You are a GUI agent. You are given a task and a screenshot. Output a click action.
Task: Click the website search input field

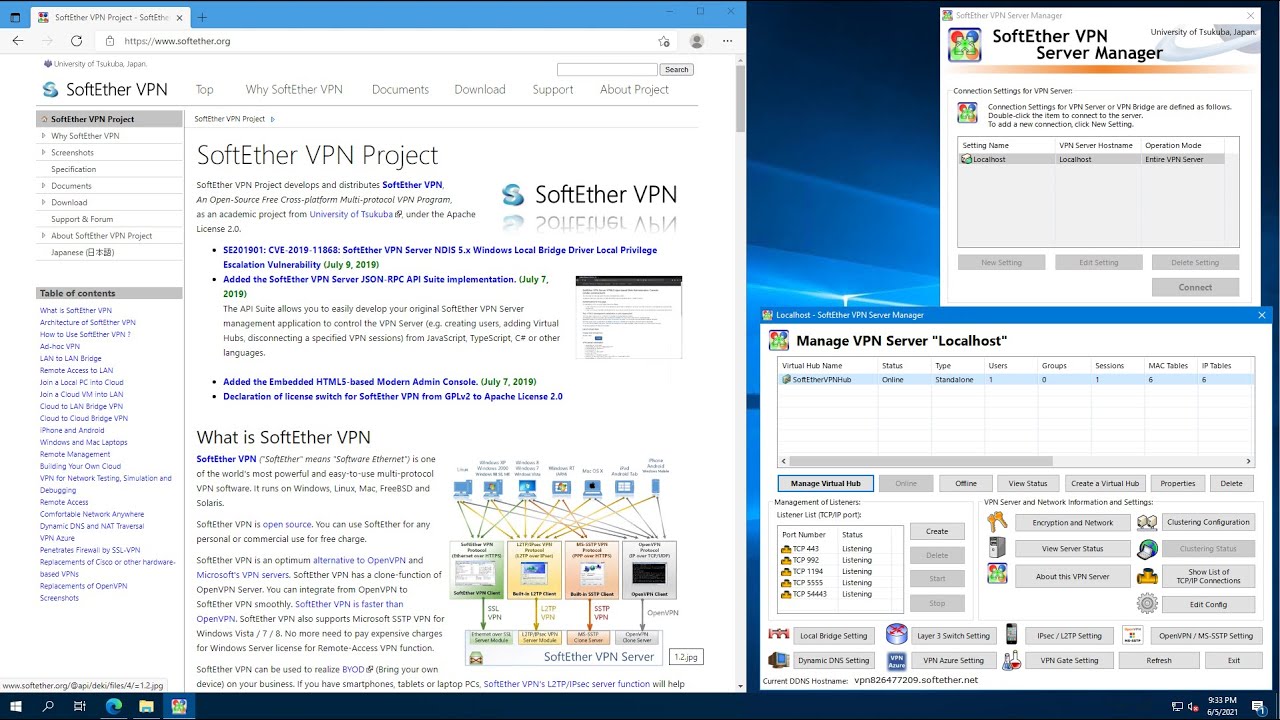tap(607, 69)
